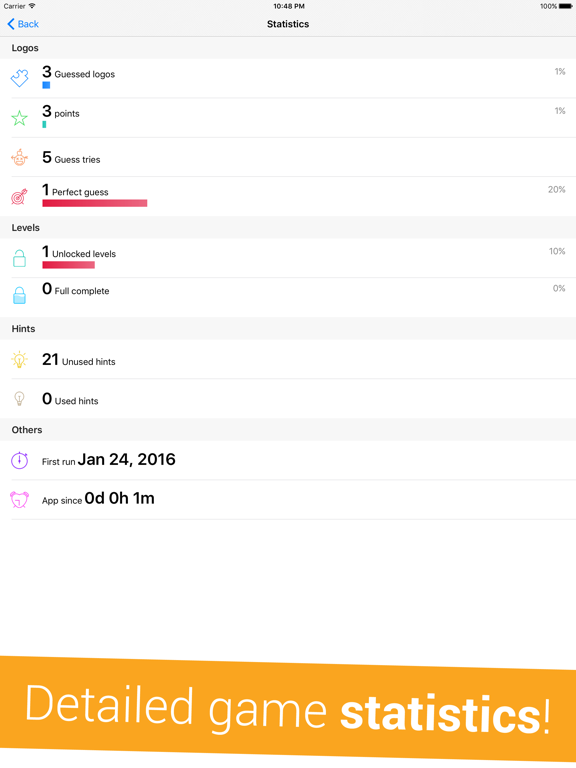Click the green star points icon

click(20, 118)
